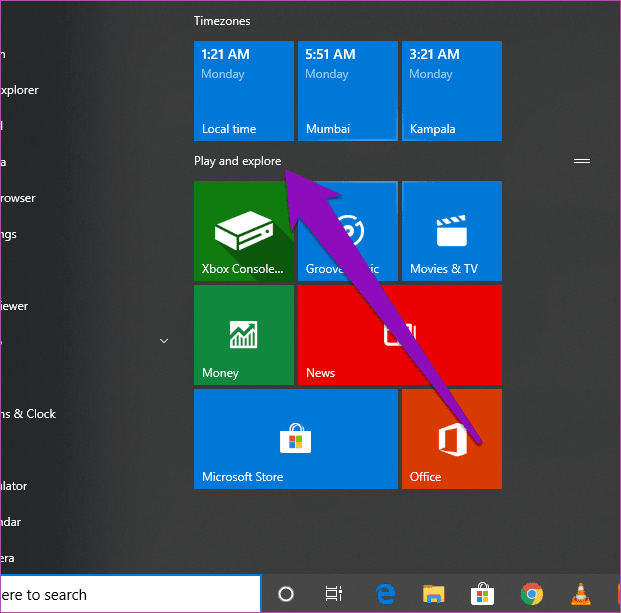This screenshot has width=621, height=613.
Task: Open Microsoft Store from the taskbar
Action: (482, 594)
